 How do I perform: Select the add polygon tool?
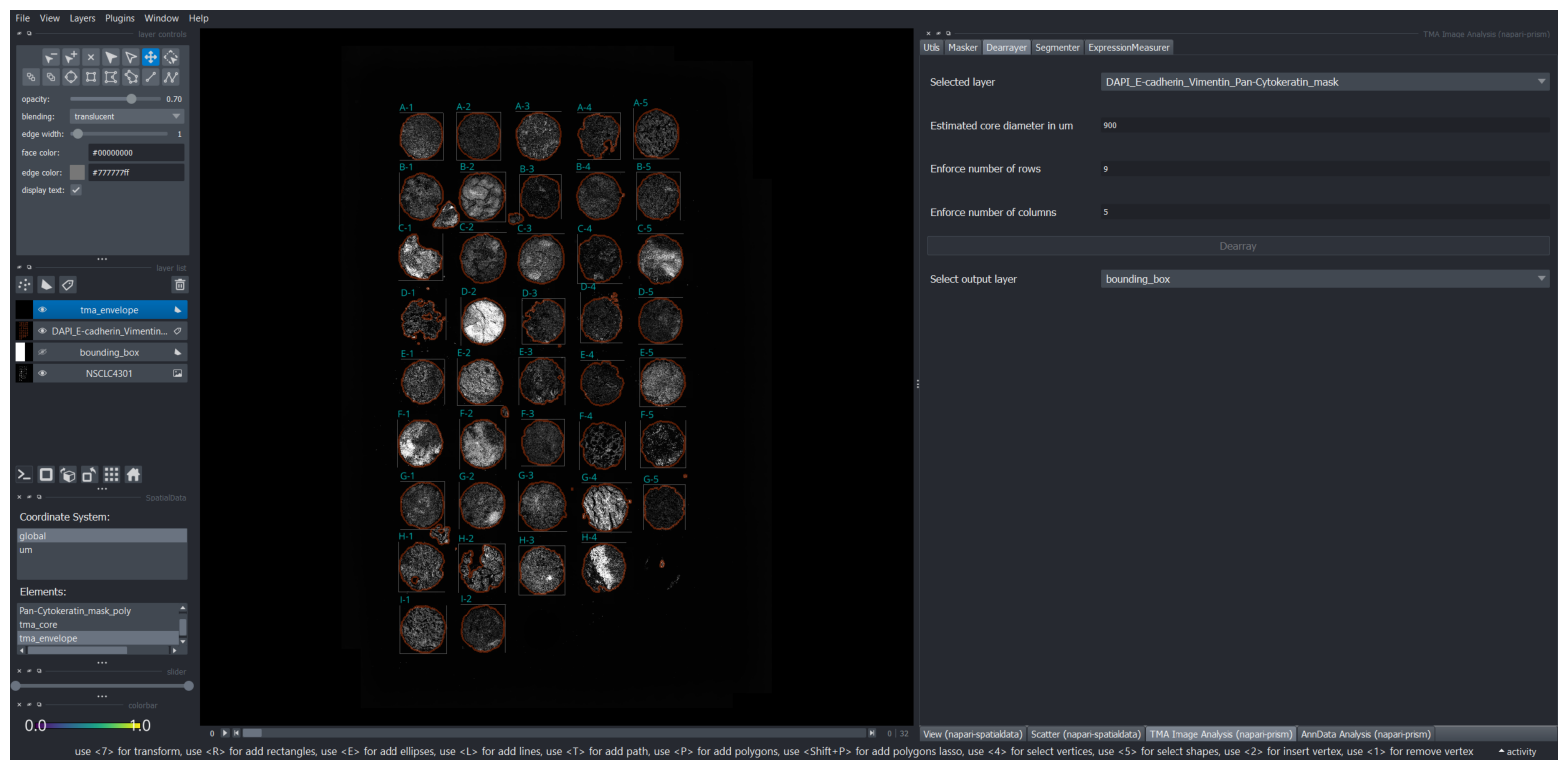[x=111, y=77]
